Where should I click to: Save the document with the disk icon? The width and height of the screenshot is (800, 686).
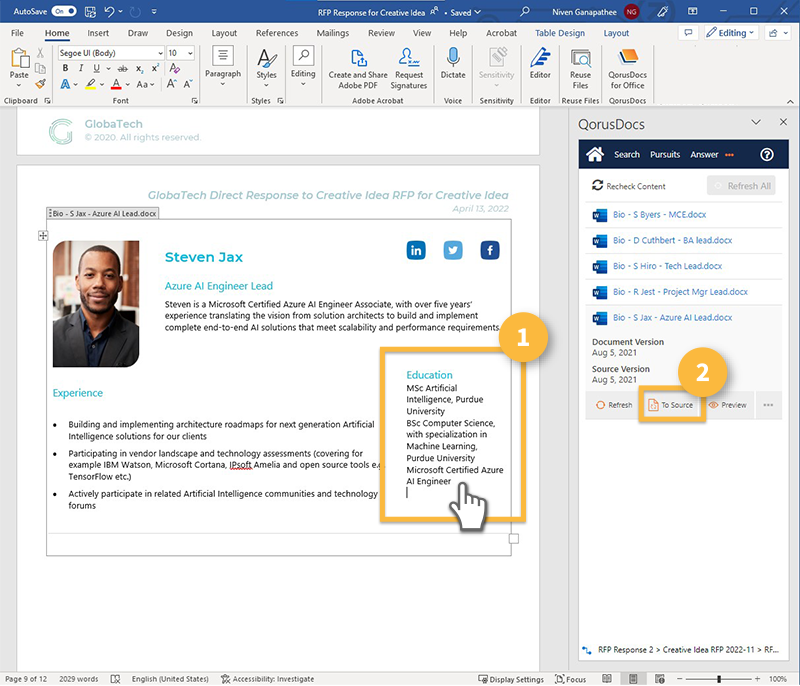[90, 11]
